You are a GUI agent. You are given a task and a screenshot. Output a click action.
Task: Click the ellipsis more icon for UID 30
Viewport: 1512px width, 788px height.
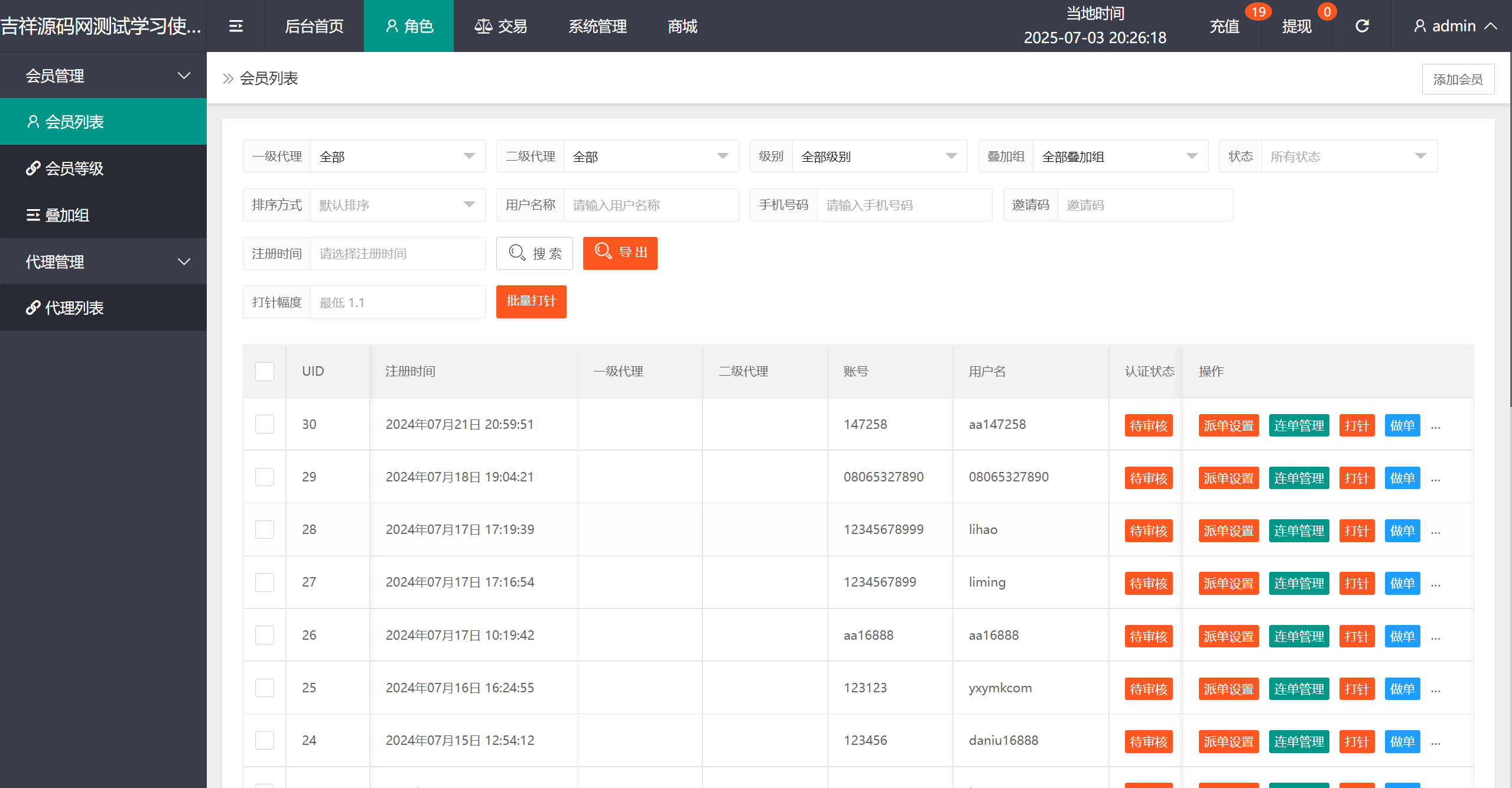pyautogui.click(x=1436, y=426)
